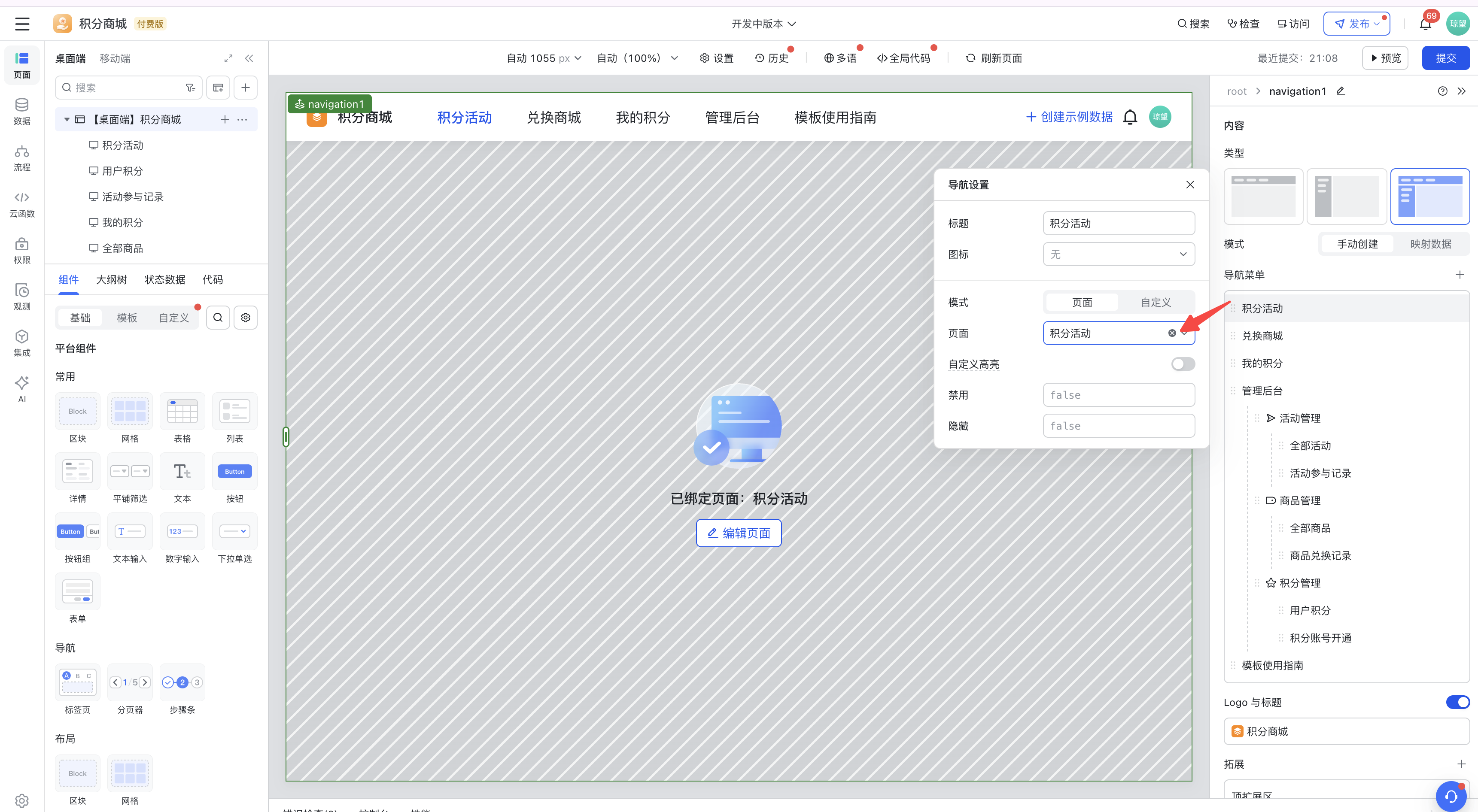The image size is (1478, 812).
Task: Choose the side navigation layout type
Action: (x=1347, y=196)
